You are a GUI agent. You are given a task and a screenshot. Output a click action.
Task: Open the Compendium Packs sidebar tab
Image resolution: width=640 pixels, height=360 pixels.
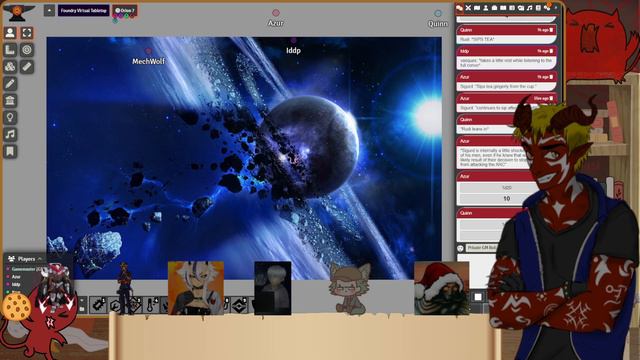(x=538, y=8)
